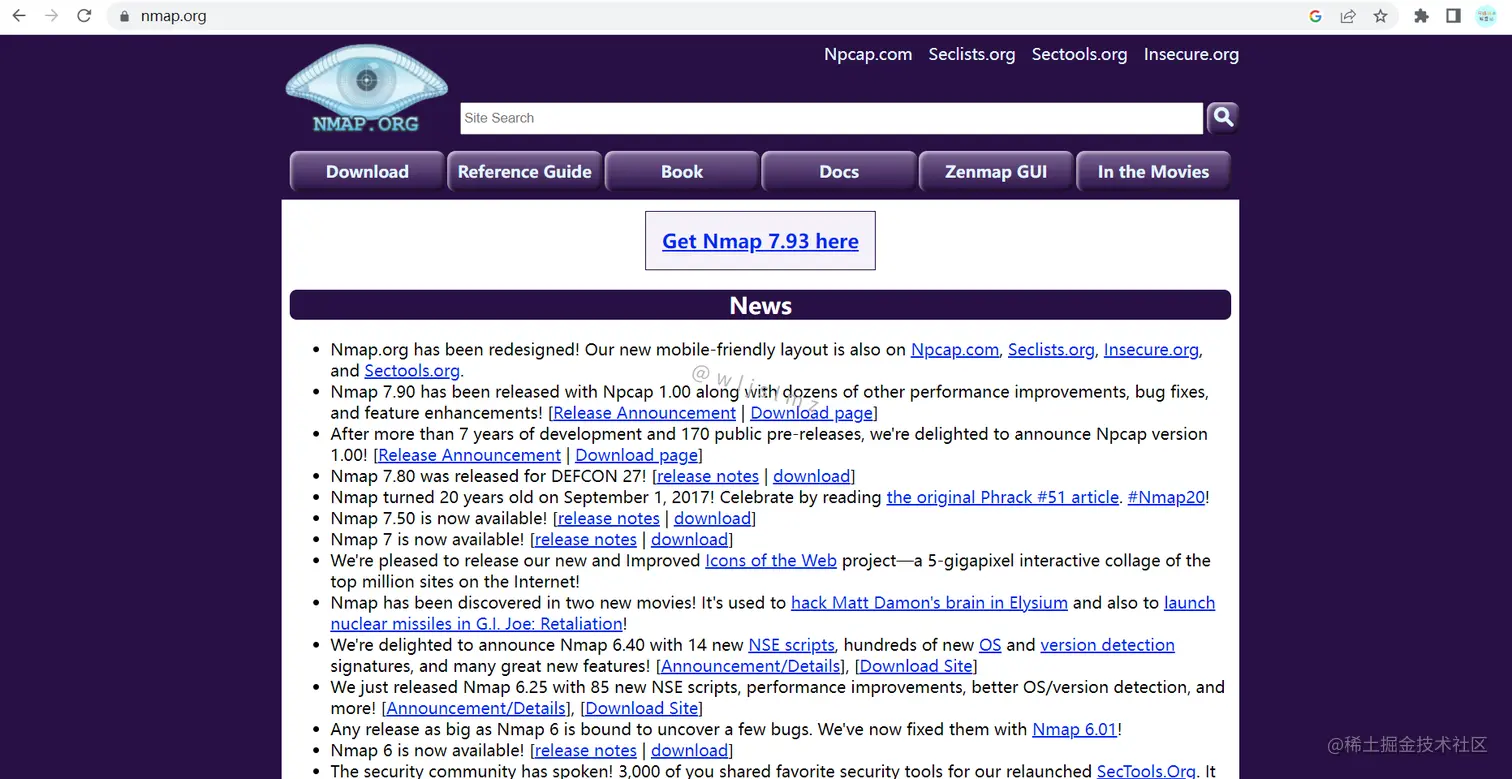Open the profile avatar menu
This screenshot has height=779, width=1512.
[x=1486, y=16]
